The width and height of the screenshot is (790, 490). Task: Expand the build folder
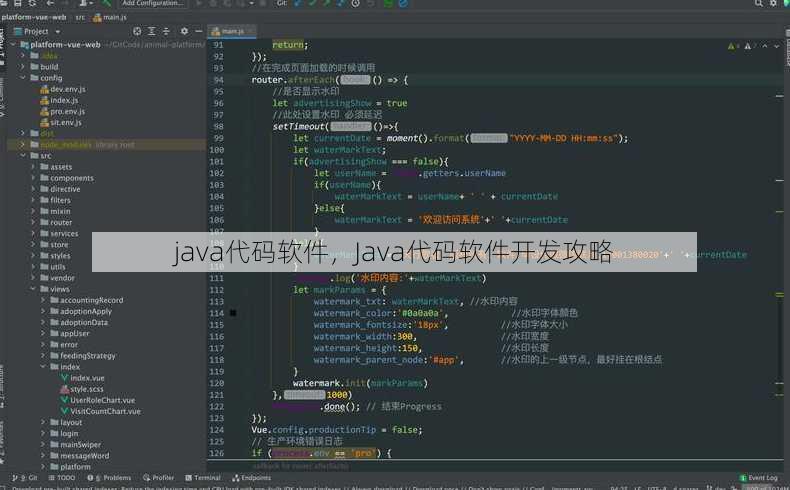click(x=23, y=66)
